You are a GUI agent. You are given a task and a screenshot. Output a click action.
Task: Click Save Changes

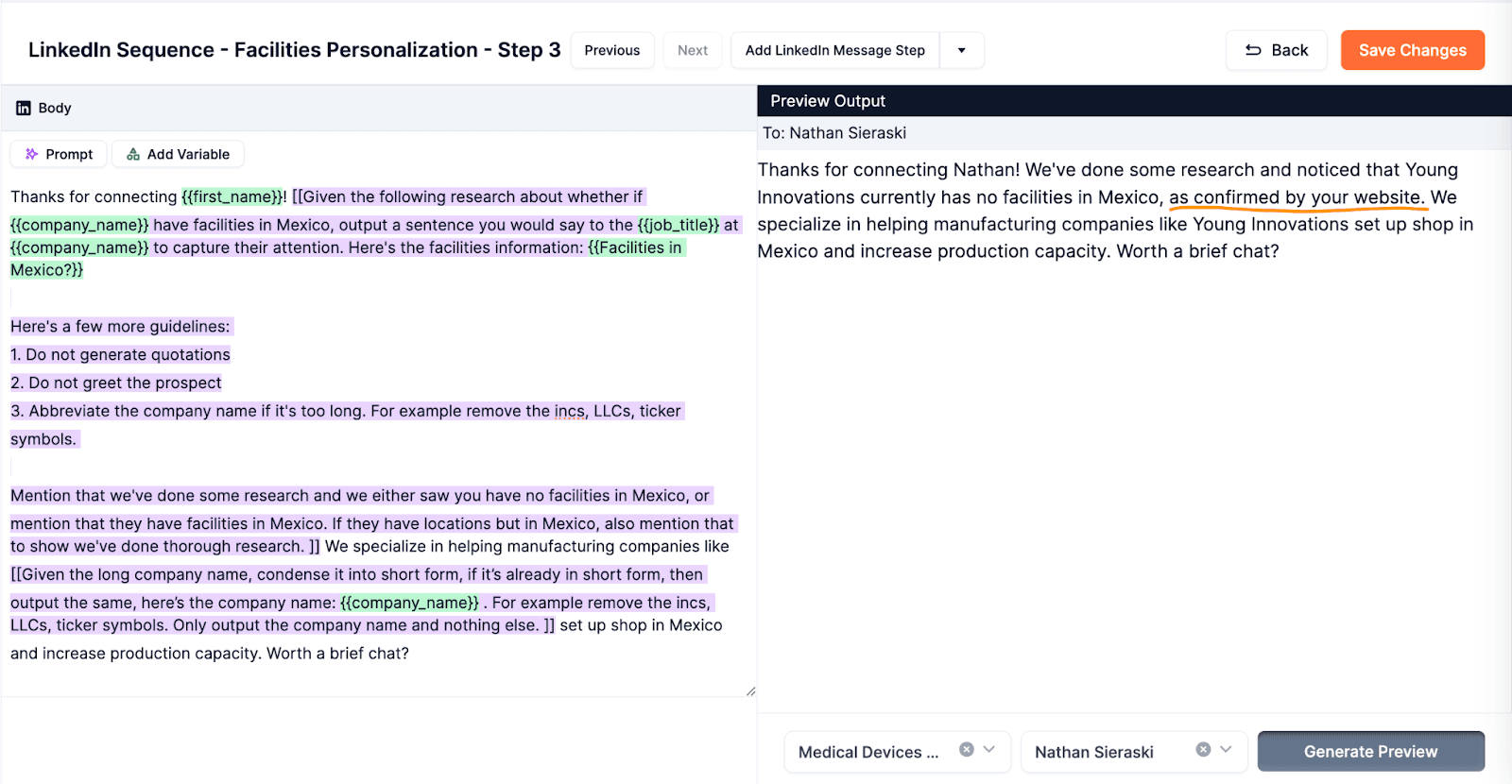(x=1413, y=50)
